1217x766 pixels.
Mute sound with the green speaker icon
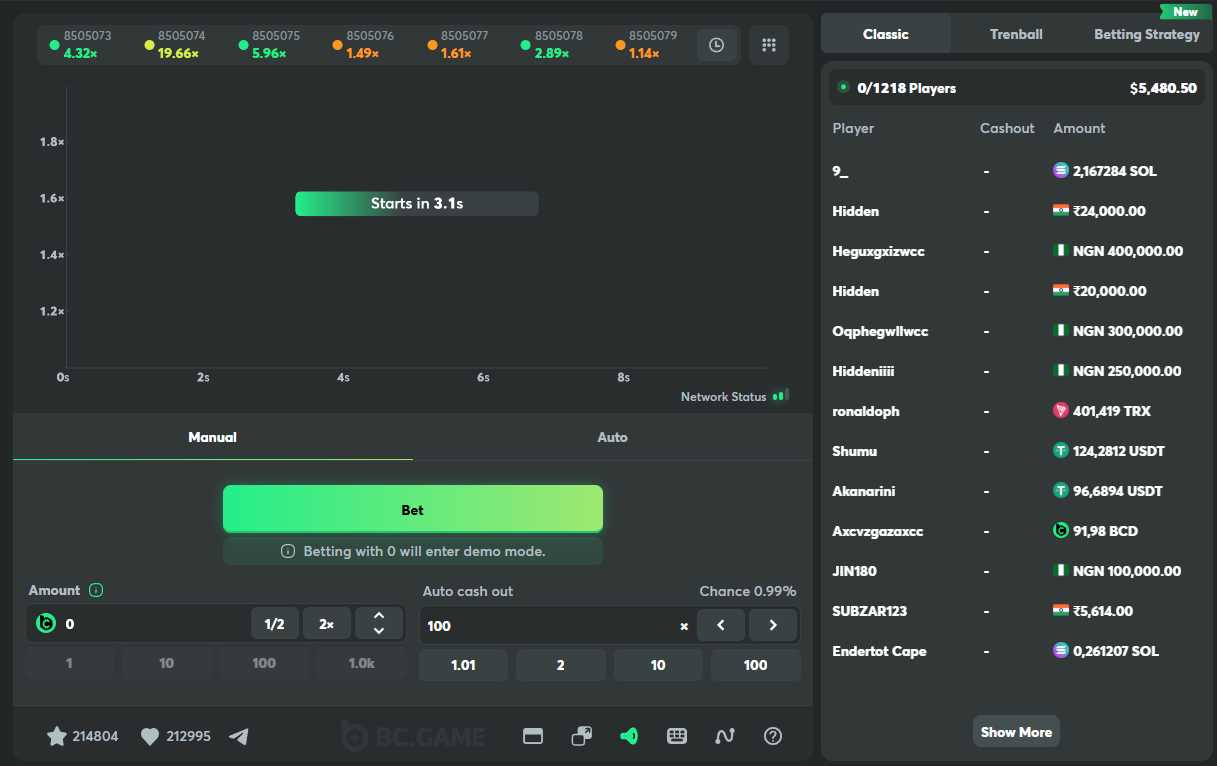point(629,736)
